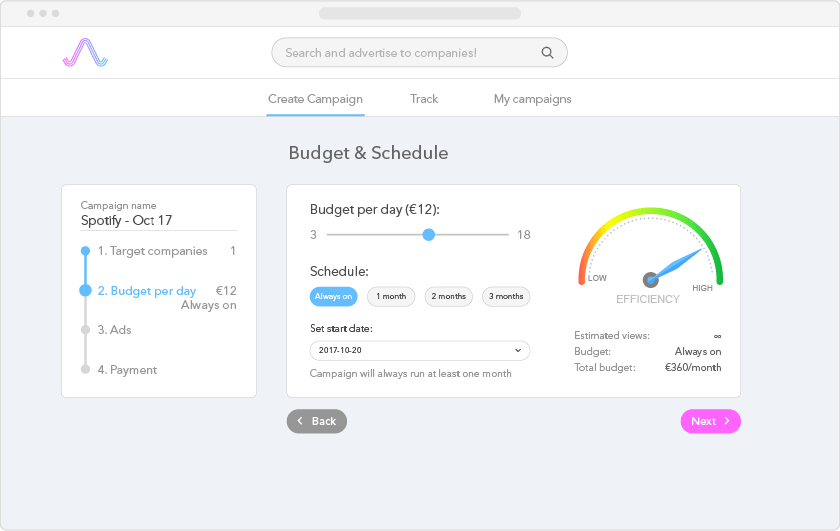Click the budget per day slider handle
Image resolution: width=840 pixels, height=531 pixels.
[x=429, y=235]
